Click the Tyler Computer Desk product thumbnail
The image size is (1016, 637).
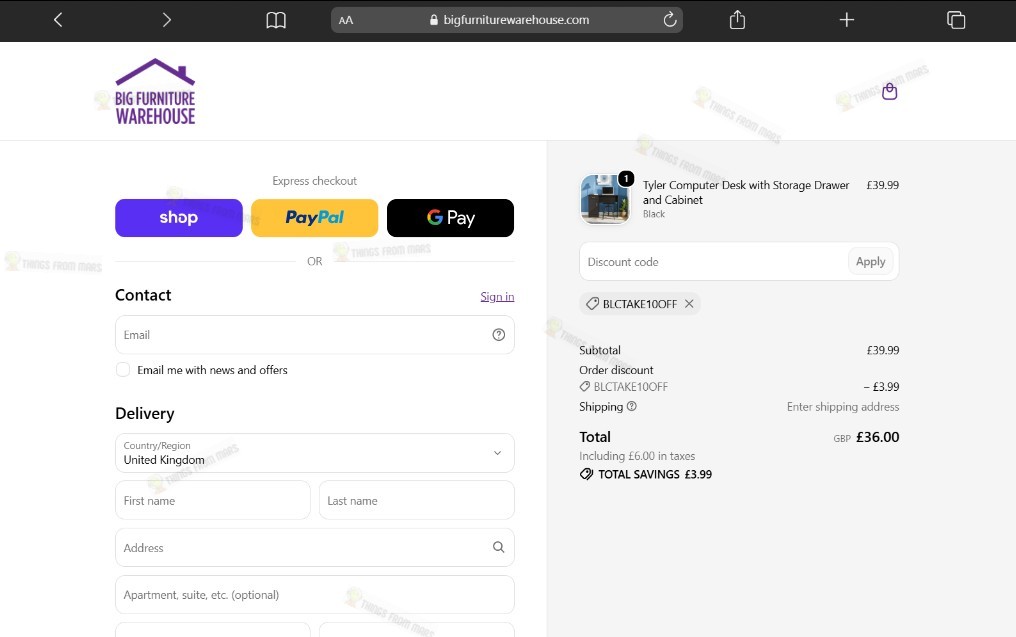click(x=605, y=199)
